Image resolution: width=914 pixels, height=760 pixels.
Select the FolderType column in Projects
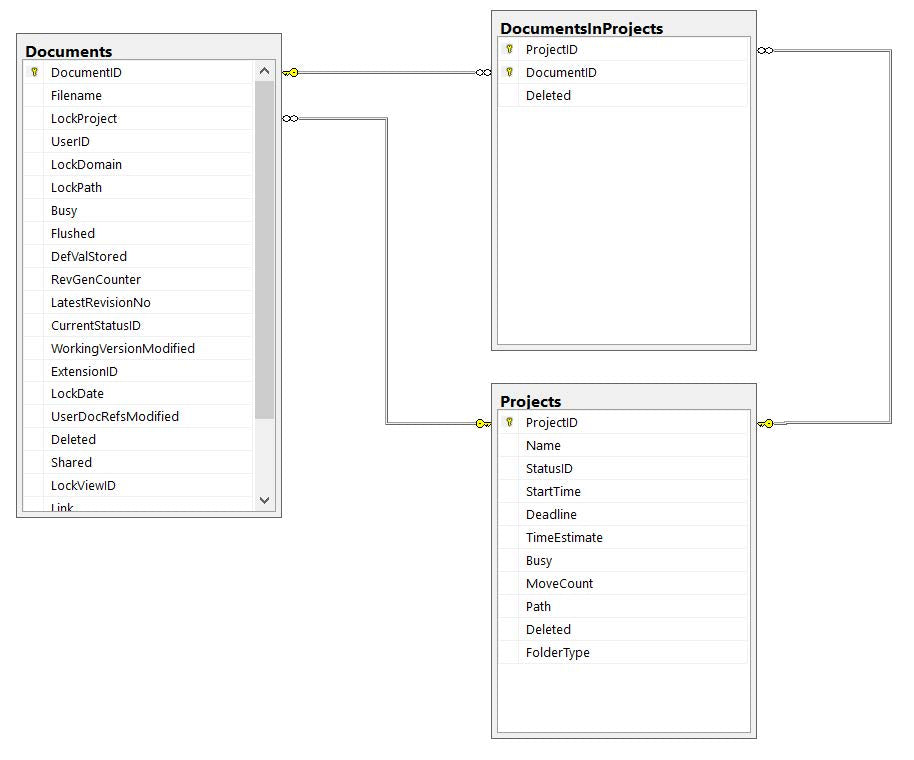click(623, 652)
